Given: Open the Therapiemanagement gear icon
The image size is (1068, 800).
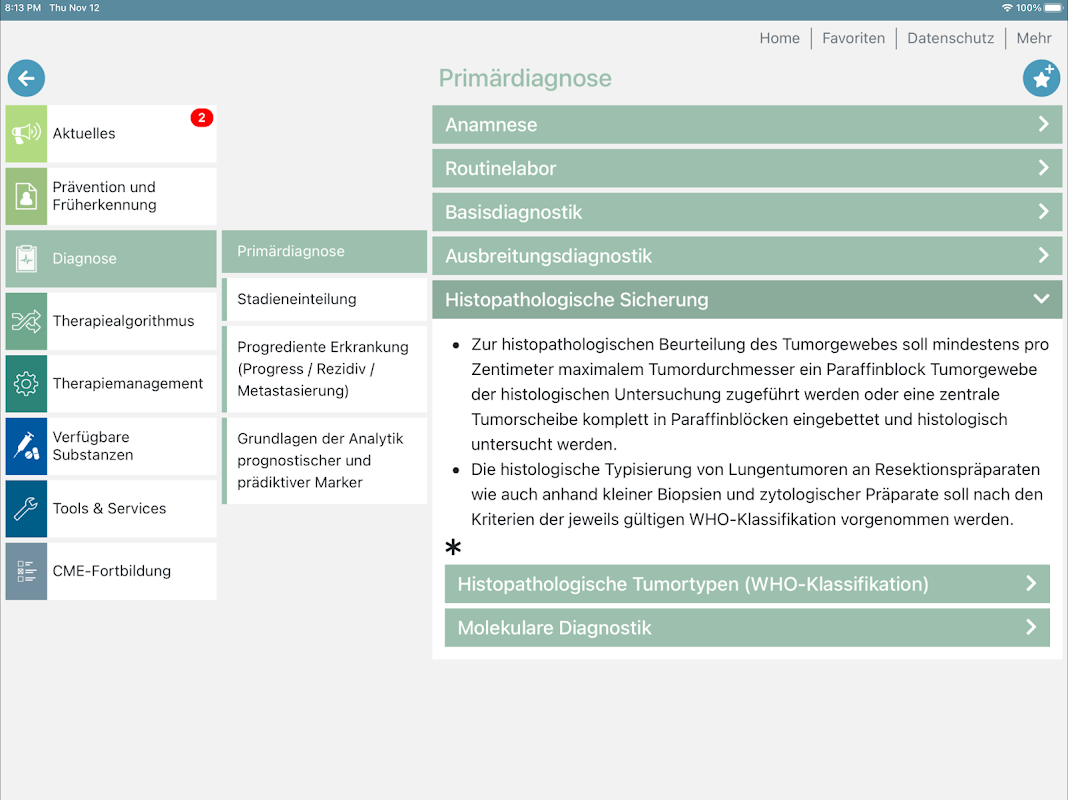Looking at the screenshot, I should pos(27,383).
